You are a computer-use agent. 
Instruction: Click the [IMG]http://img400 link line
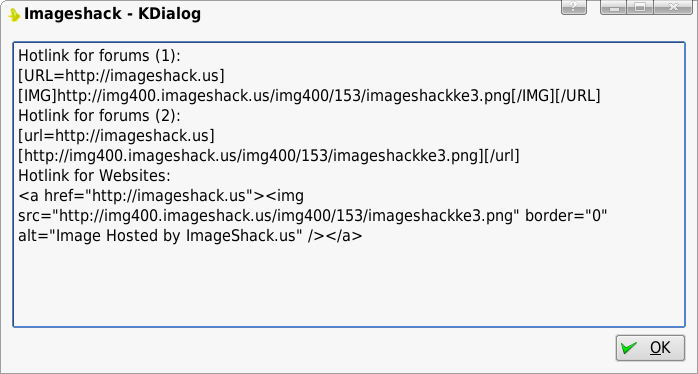tap(309, 96)
